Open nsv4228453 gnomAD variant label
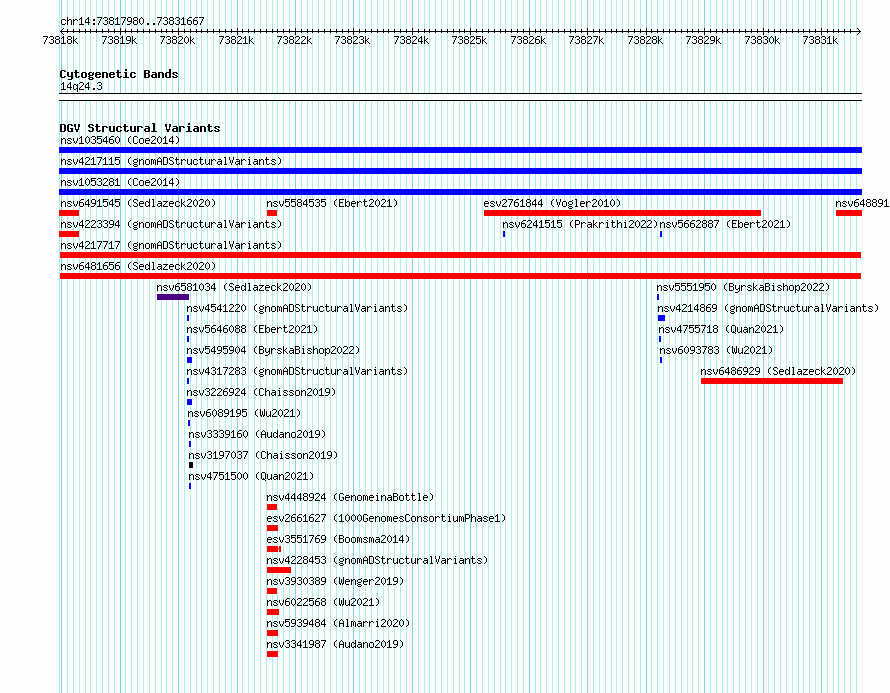 pyautogui.click(x=377, y=560)
